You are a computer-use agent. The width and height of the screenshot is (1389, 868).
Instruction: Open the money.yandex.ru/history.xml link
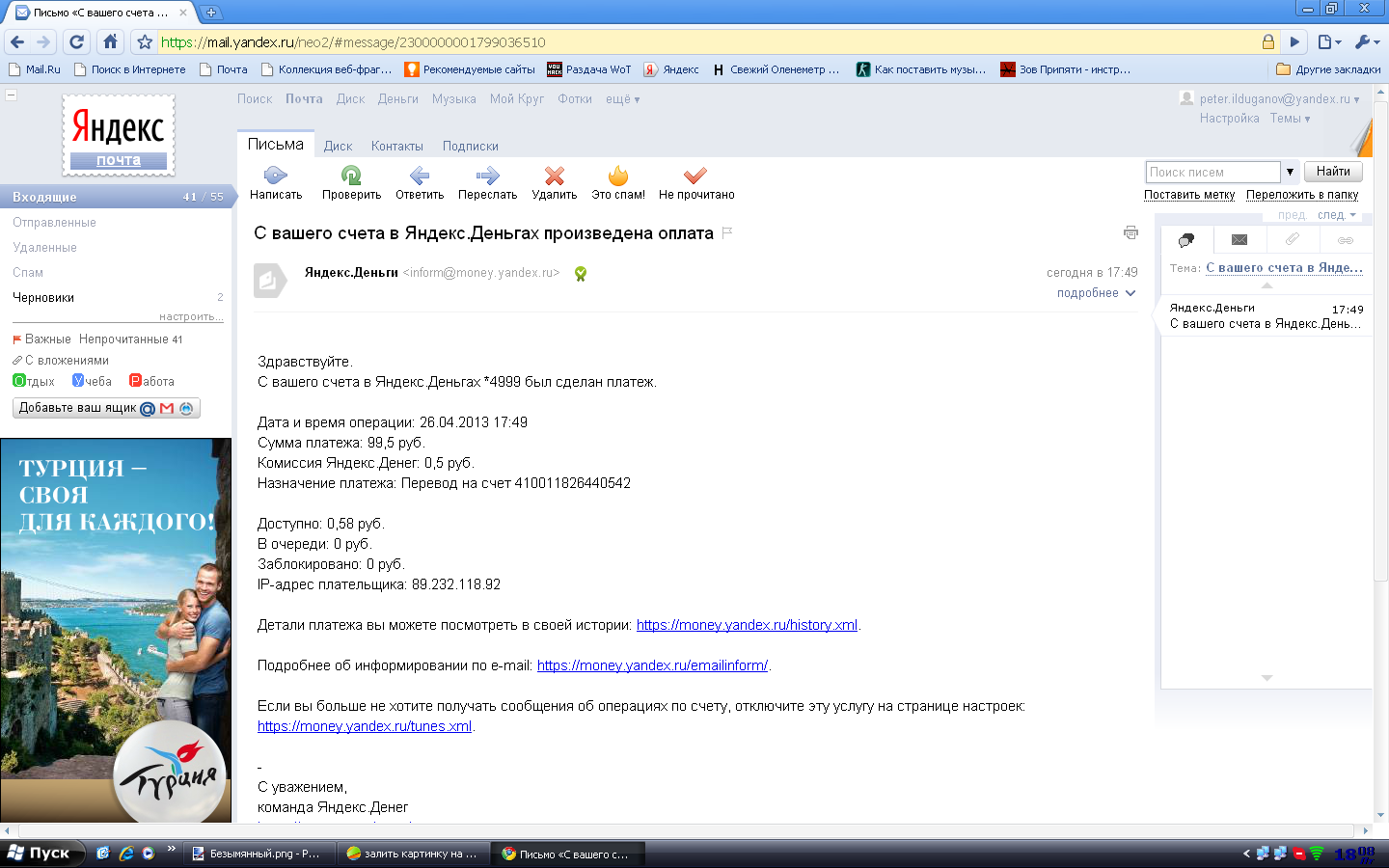pos(747,625)
